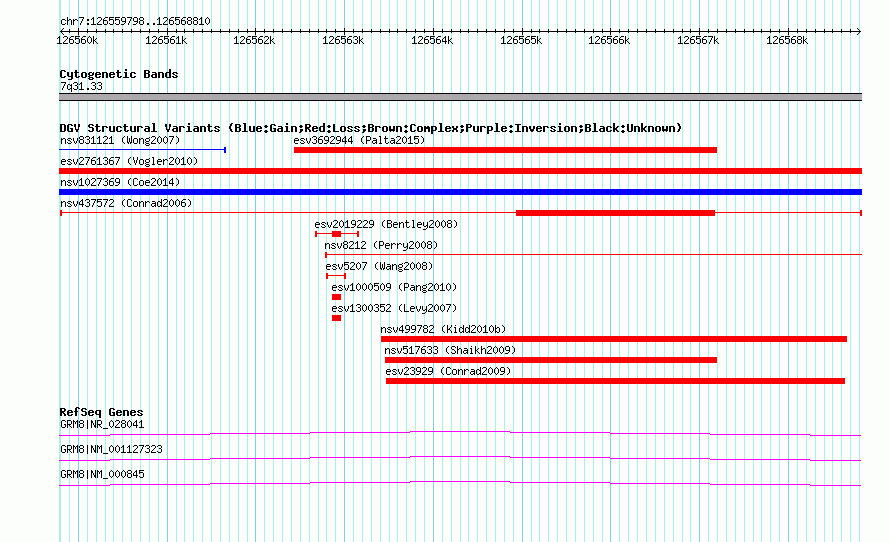Screen dimensions: 890x542
Task: Open nsv499782 (Kidd2010b) variant label
Action: click(x=443, y=329)
